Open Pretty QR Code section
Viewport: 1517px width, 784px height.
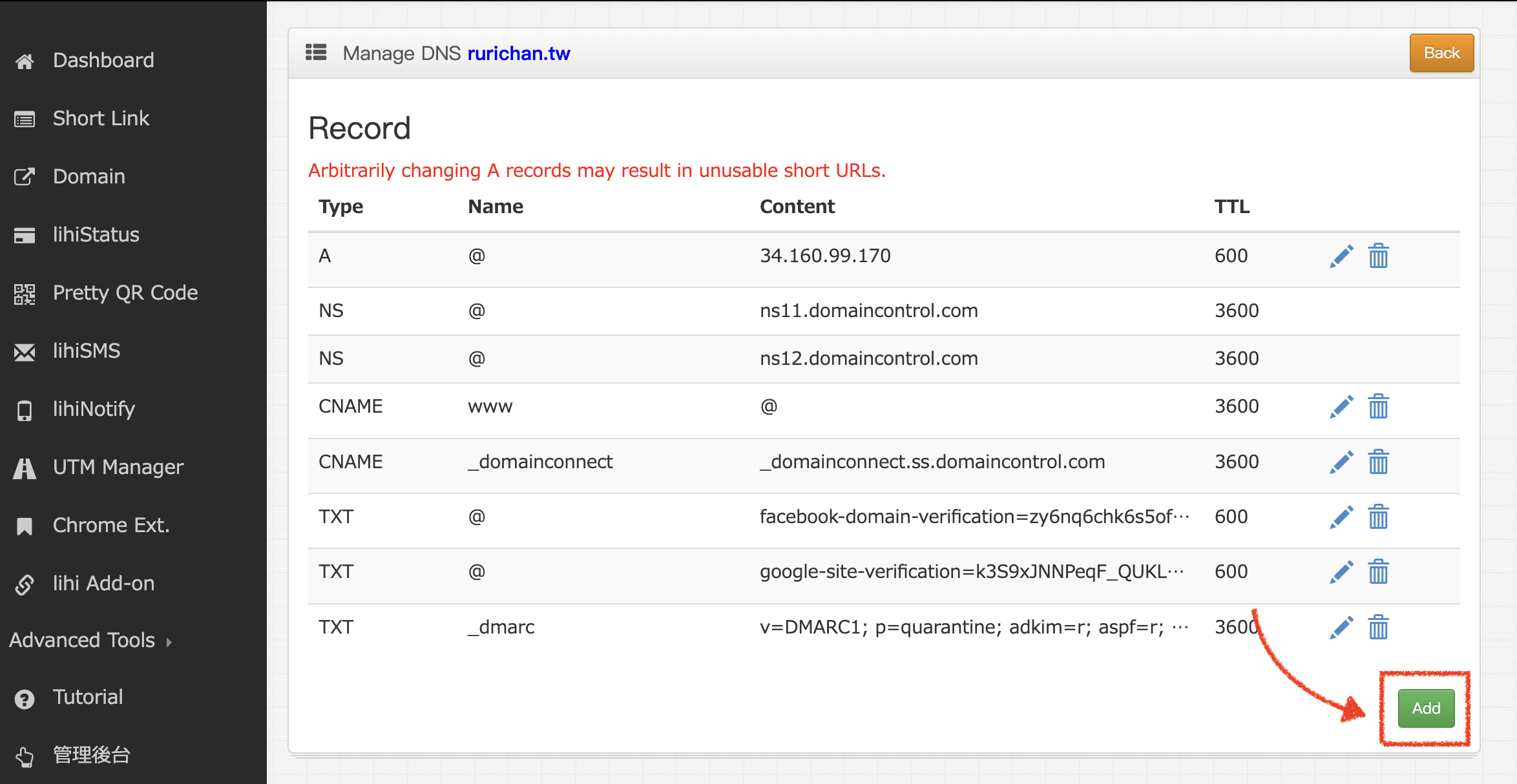[125, 293]
